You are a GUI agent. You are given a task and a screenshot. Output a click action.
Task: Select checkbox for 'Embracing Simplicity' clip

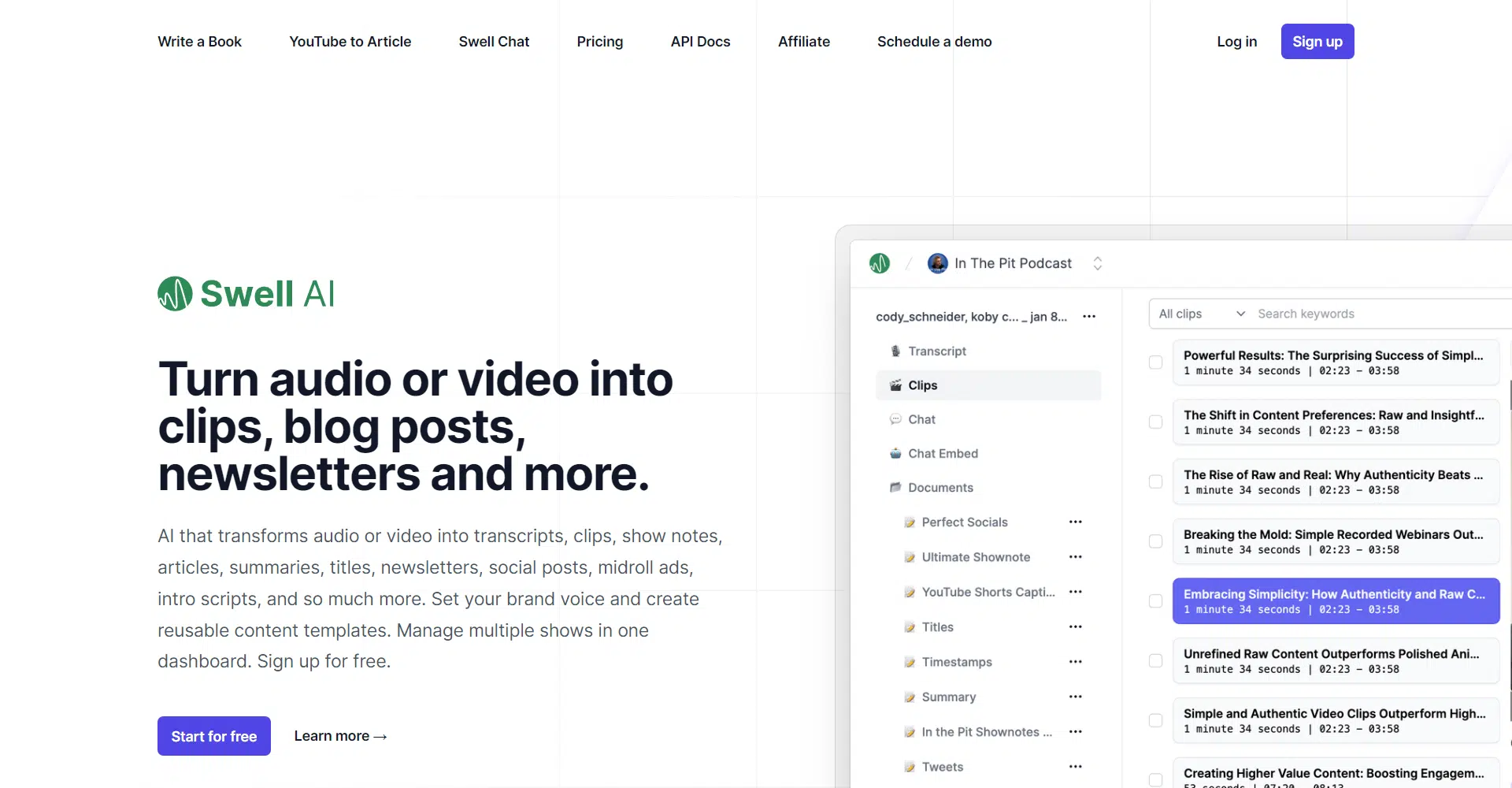[1155, 601]
